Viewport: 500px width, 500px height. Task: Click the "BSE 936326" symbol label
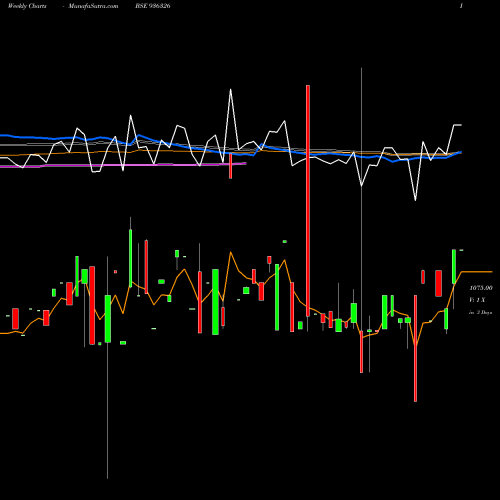pyautogui.click(x=153, y=6)
